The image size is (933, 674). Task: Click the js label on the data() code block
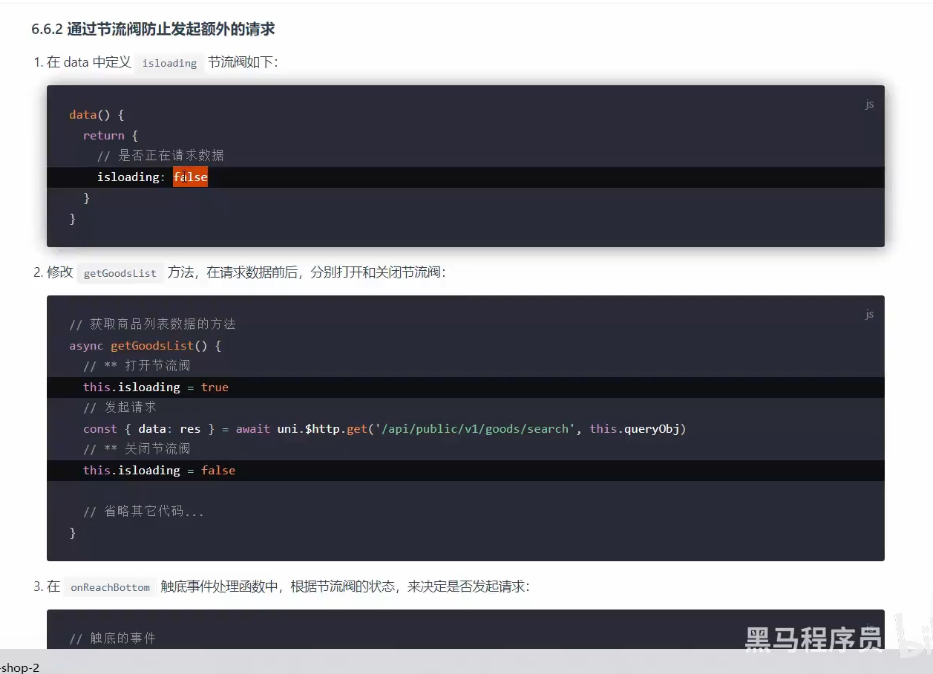869,104
